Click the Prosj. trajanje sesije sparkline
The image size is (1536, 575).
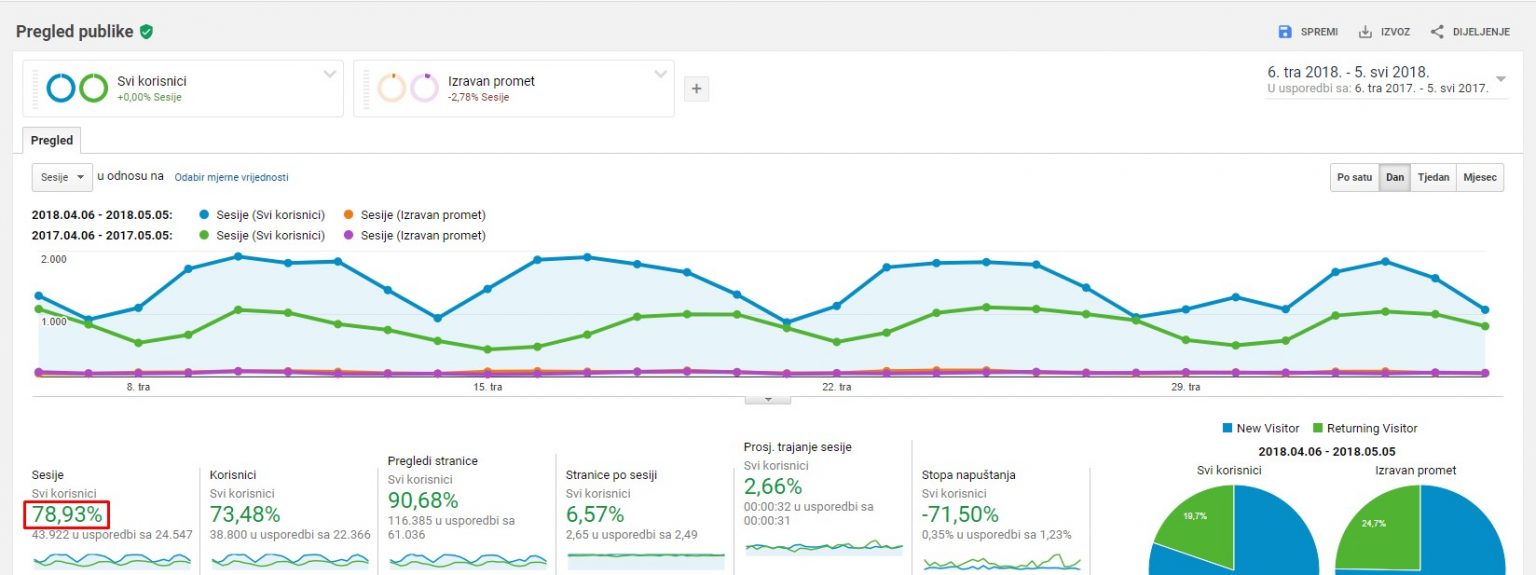coord(824,548)
